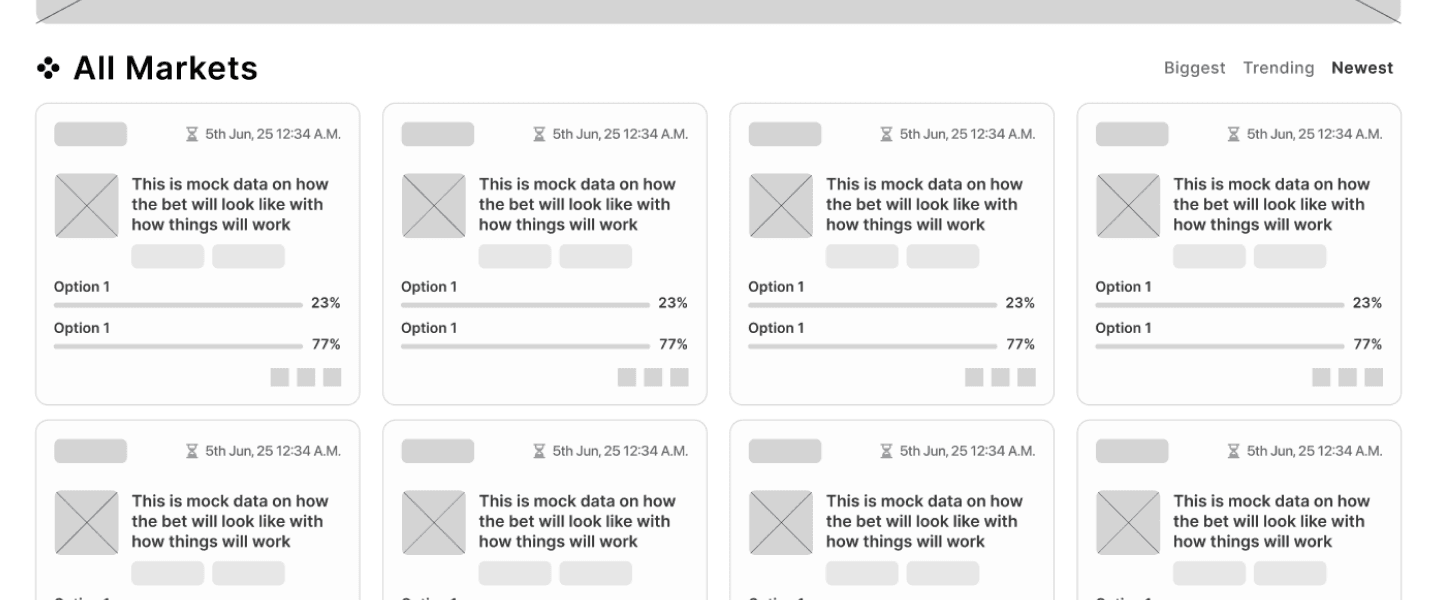The height and width of the screenshot is (600, 1440).
Task: Click the hourglass icon in third top-row card
Action: [886, 134]
